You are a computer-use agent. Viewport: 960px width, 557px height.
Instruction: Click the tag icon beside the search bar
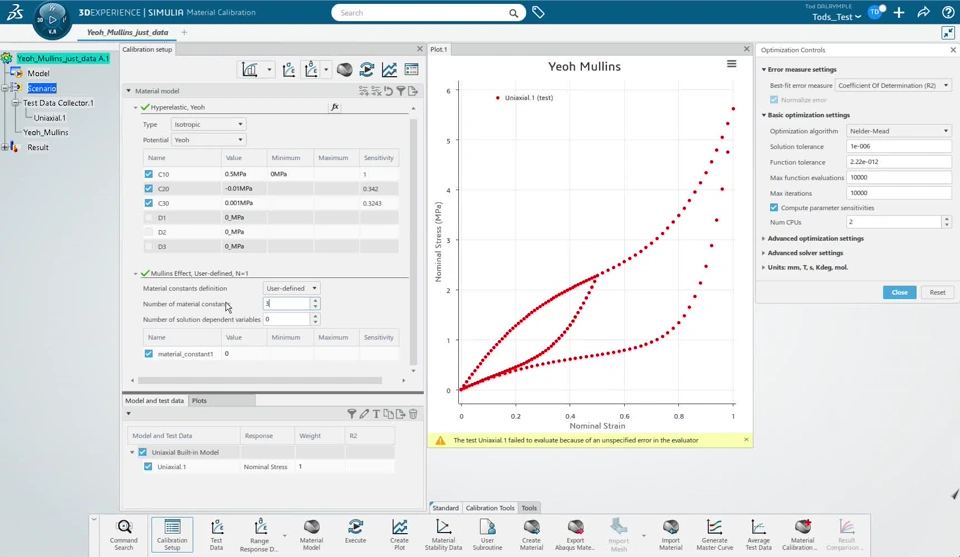538,12
